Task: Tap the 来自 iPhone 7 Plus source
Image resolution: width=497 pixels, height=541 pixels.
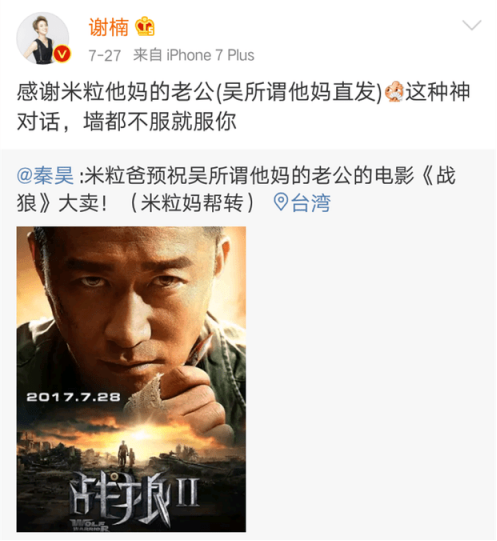Action: click(x=194, y=55)
